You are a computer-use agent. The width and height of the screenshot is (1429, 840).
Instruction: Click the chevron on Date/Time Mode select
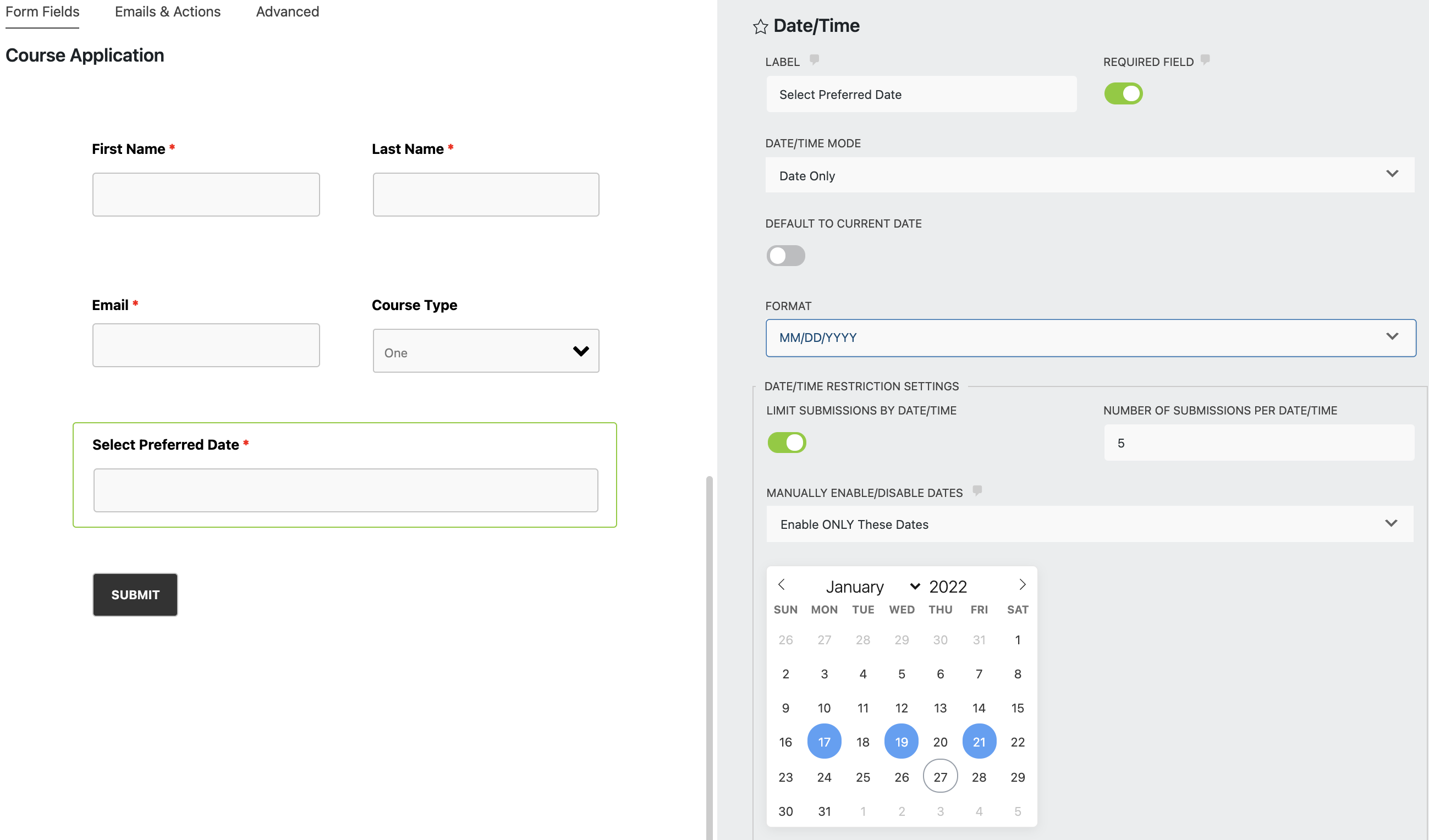[x=1392, y=174]
